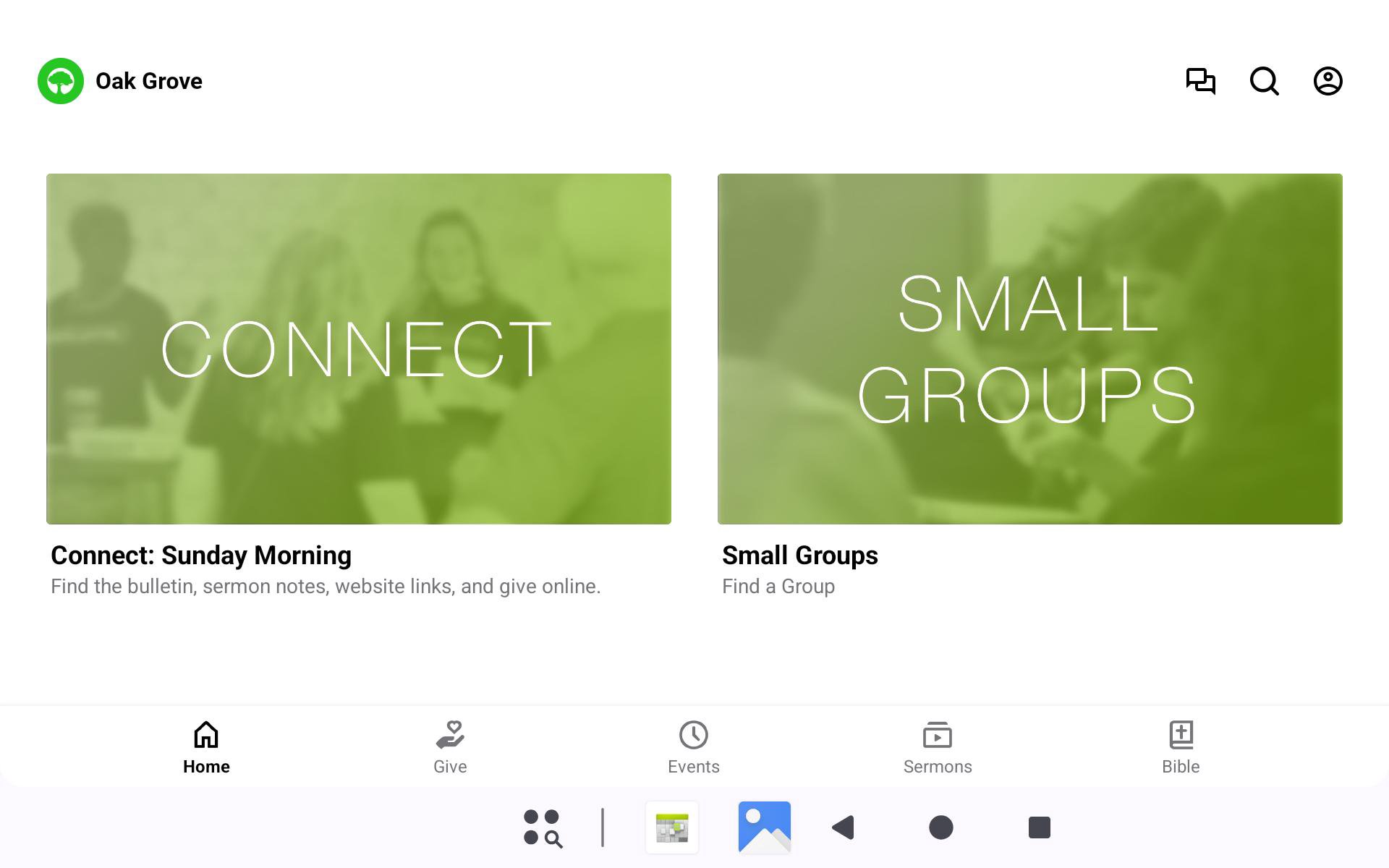Open the CONNECT banner image
1389x868 pixels.
(359, 349)
